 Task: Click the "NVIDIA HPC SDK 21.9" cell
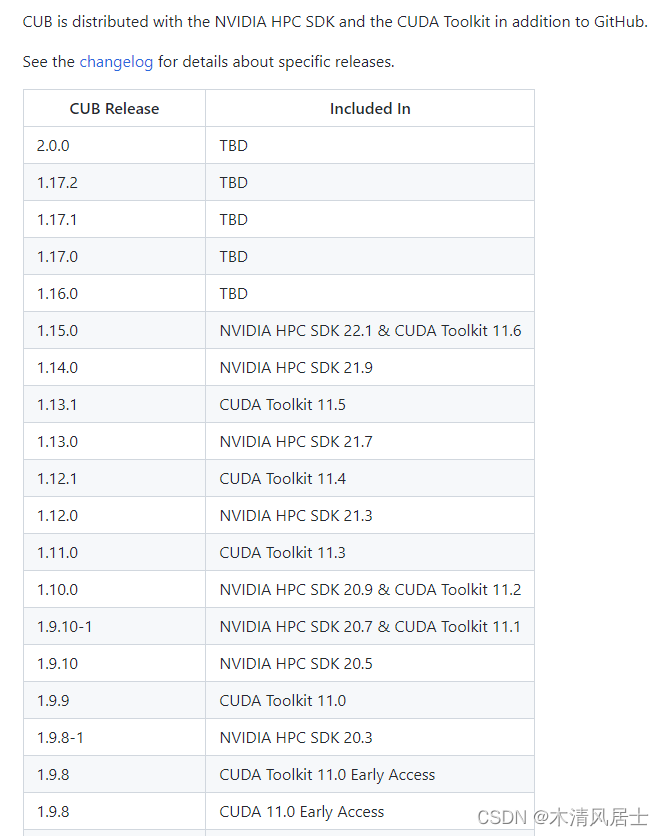click(x=370, y=367)
